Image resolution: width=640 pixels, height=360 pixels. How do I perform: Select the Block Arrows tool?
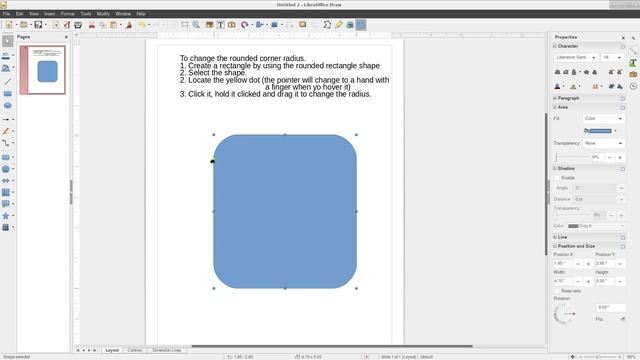point(6,180)
